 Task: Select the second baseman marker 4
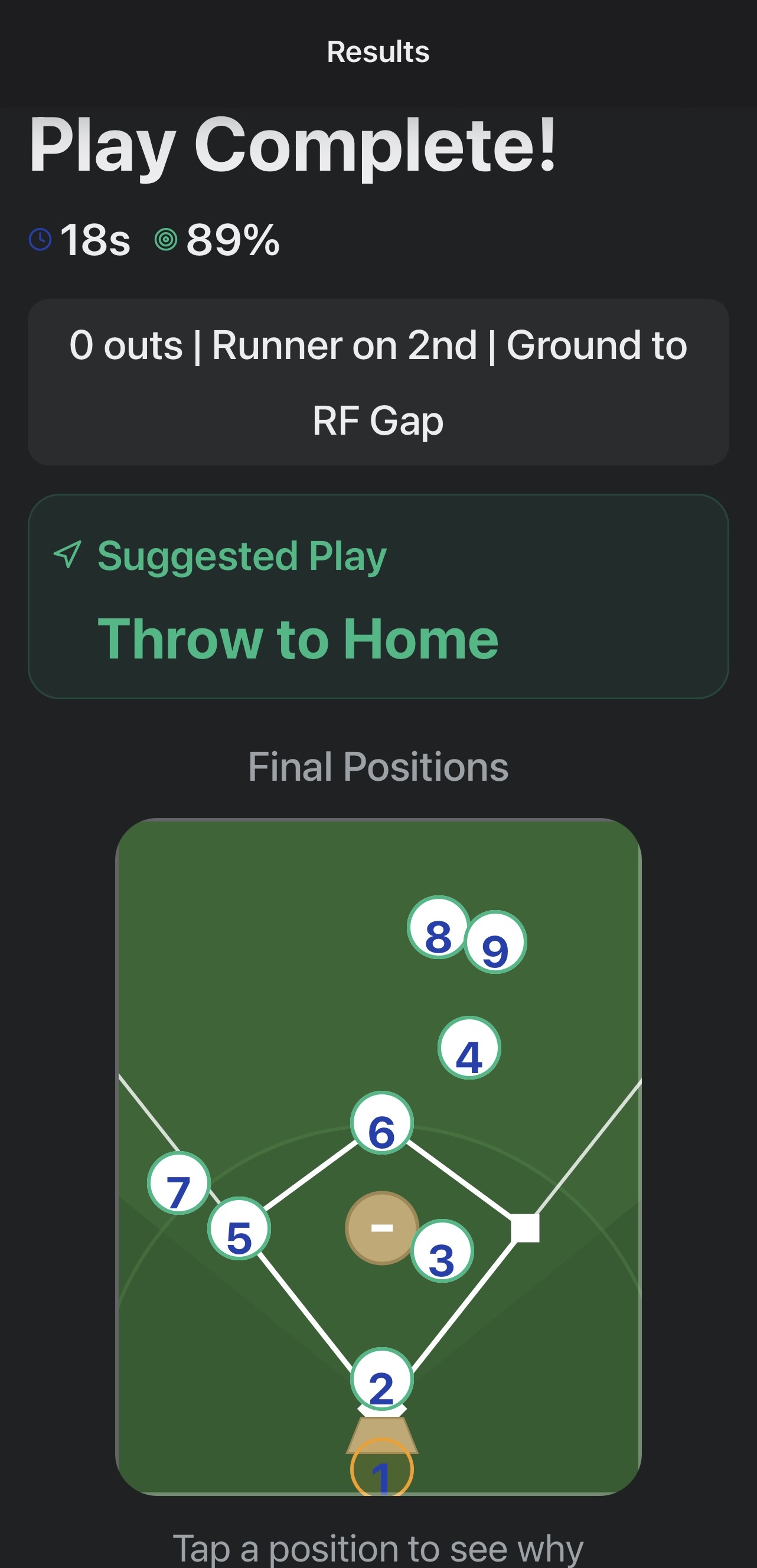469,1048
